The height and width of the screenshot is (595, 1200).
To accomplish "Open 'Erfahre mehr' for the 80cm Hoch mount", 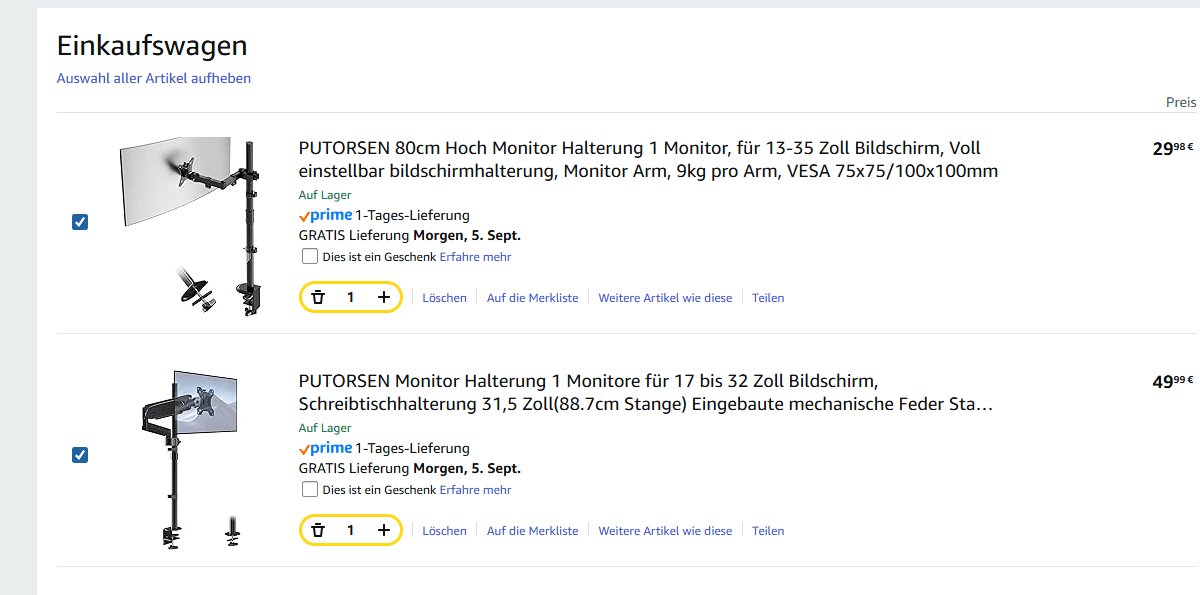I will [x=475, y=257].
